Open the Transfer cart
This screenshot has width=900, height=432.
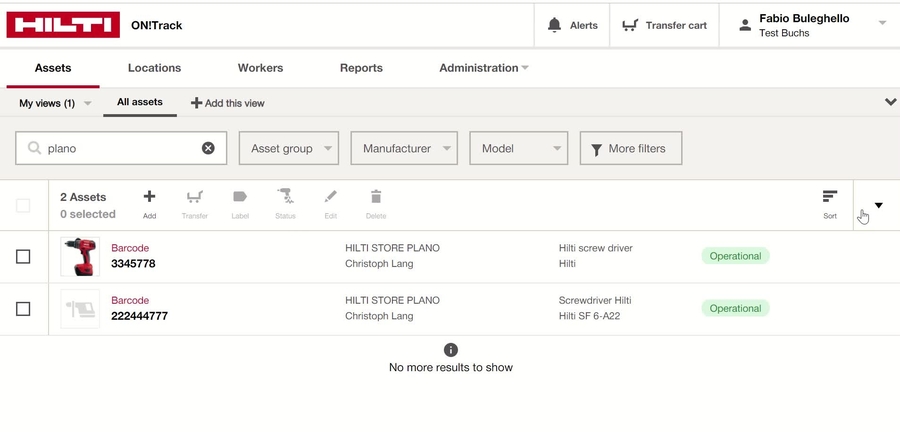(x=664, y=25)
